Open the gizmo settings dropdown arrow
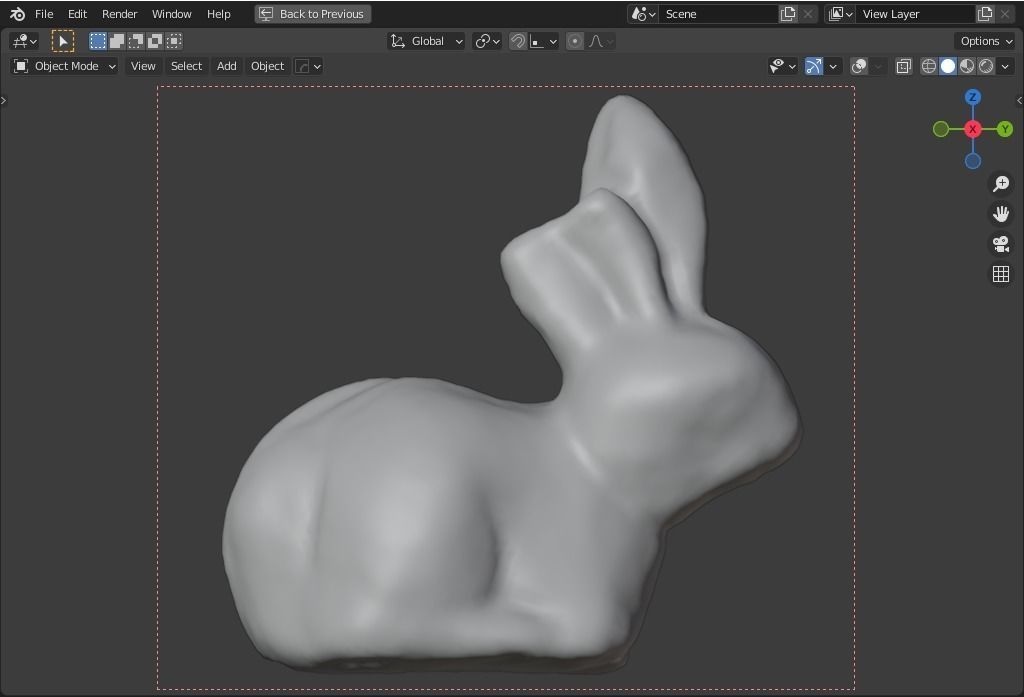The width and height of the screenshot is (1024, 697). click(x=833, y=66)
